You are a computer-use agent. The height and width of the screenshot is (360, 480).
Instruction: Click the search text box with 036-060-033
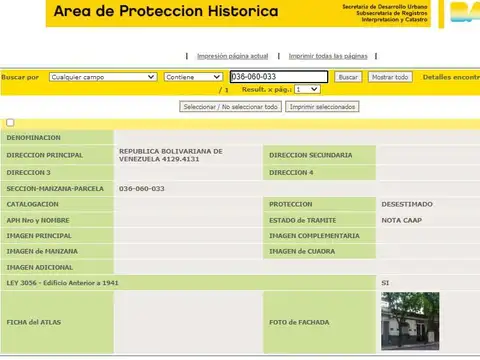click(279, 77)
